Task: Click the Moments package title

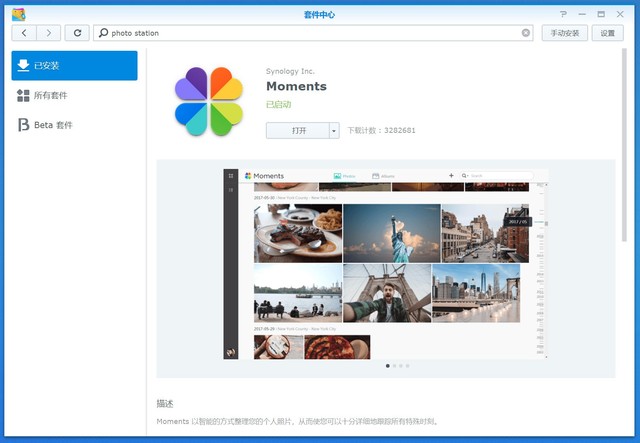Action: [x=296, y=86]
